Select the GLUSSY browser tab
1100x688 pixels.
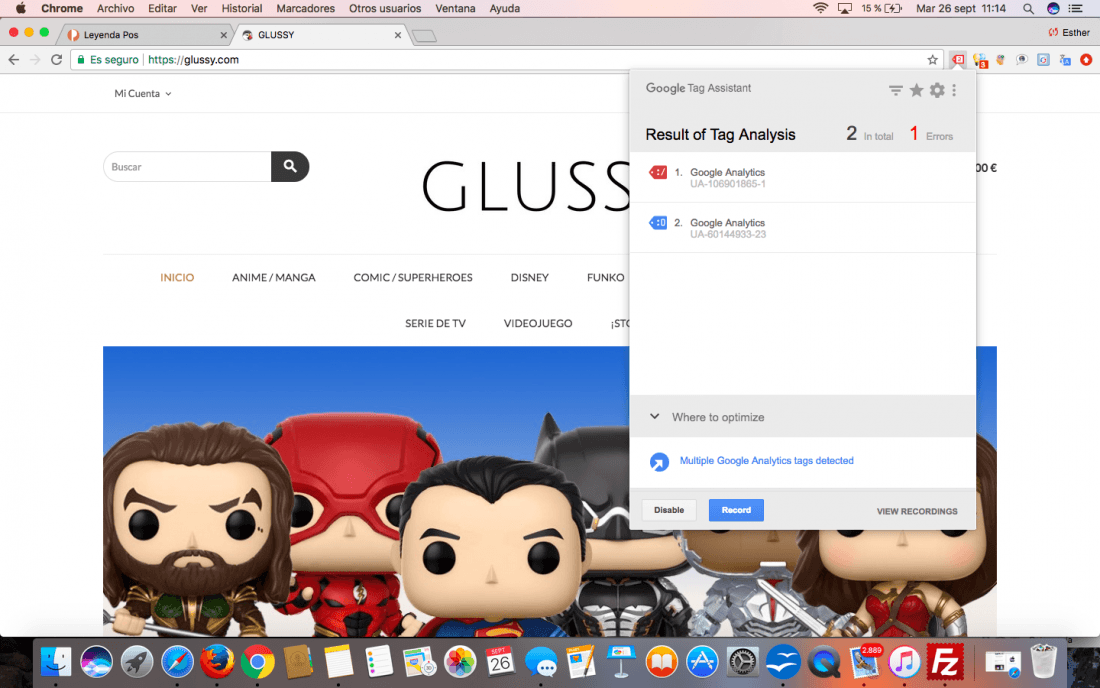point(321,34)
